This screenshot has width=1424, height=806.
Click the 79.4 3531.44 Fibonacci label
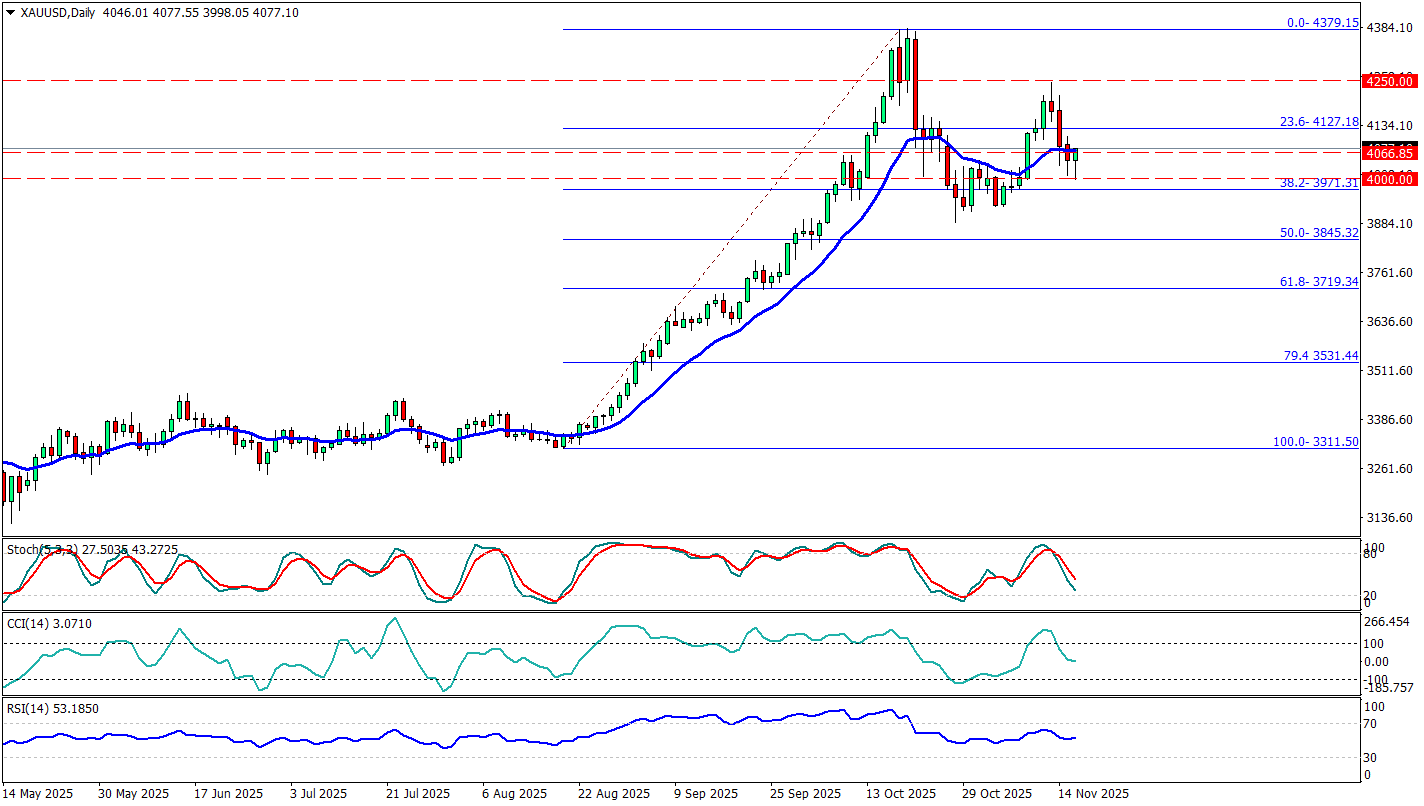(1320, 356)
